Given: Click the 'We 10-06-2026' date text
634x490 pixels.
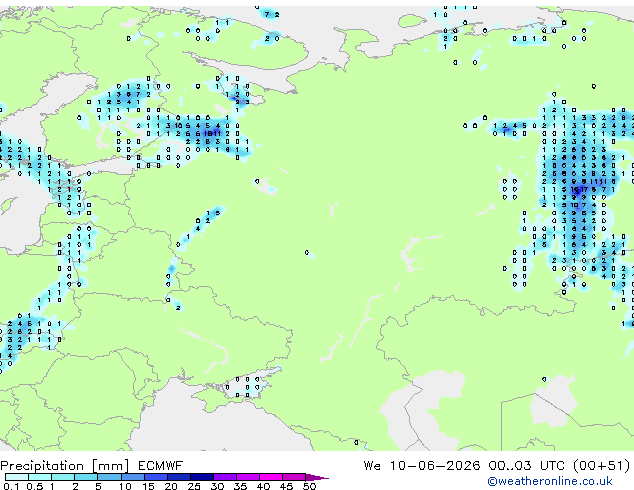Looking at the screenshot, I should [422, 466].
